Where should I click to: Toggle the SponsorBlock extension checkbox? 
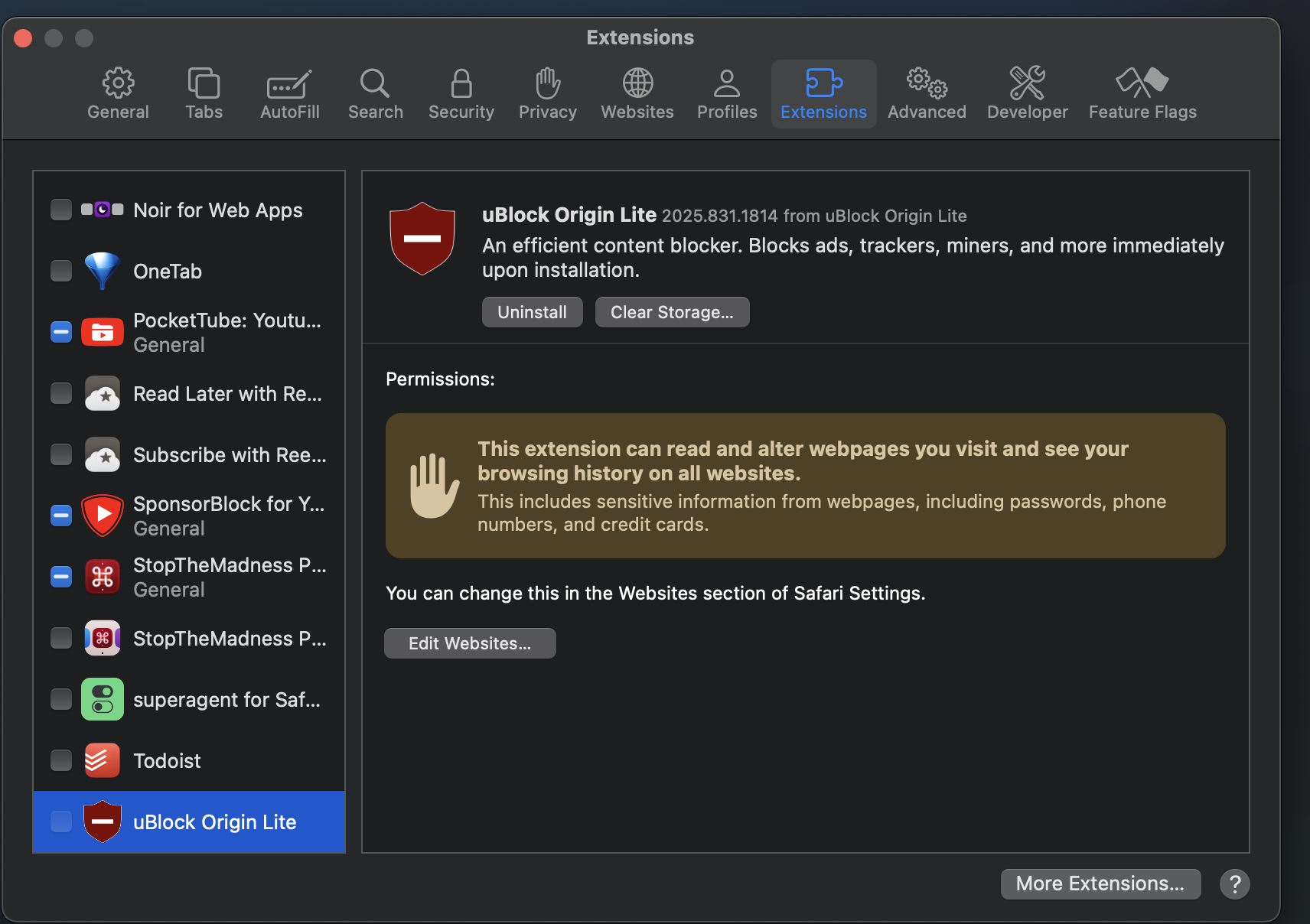coord(61,516)
